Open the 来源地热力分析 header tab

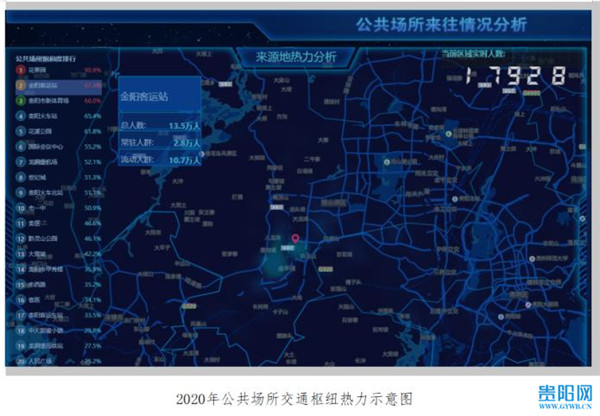[296, 57]
